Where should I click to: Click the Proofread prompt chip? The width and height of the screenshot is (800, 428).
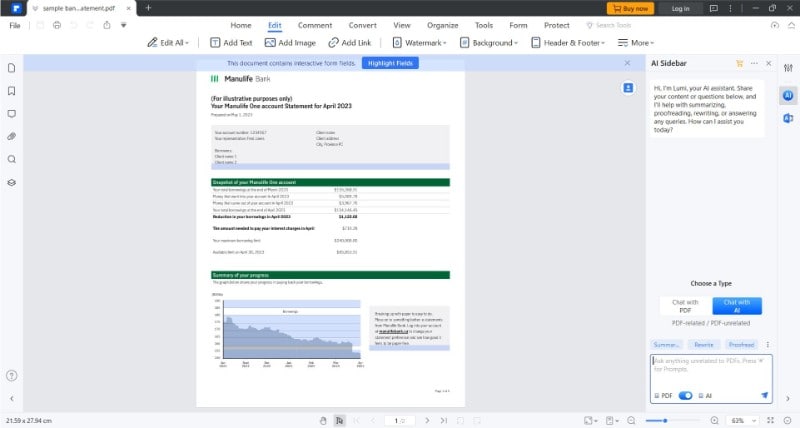(741, 345)
